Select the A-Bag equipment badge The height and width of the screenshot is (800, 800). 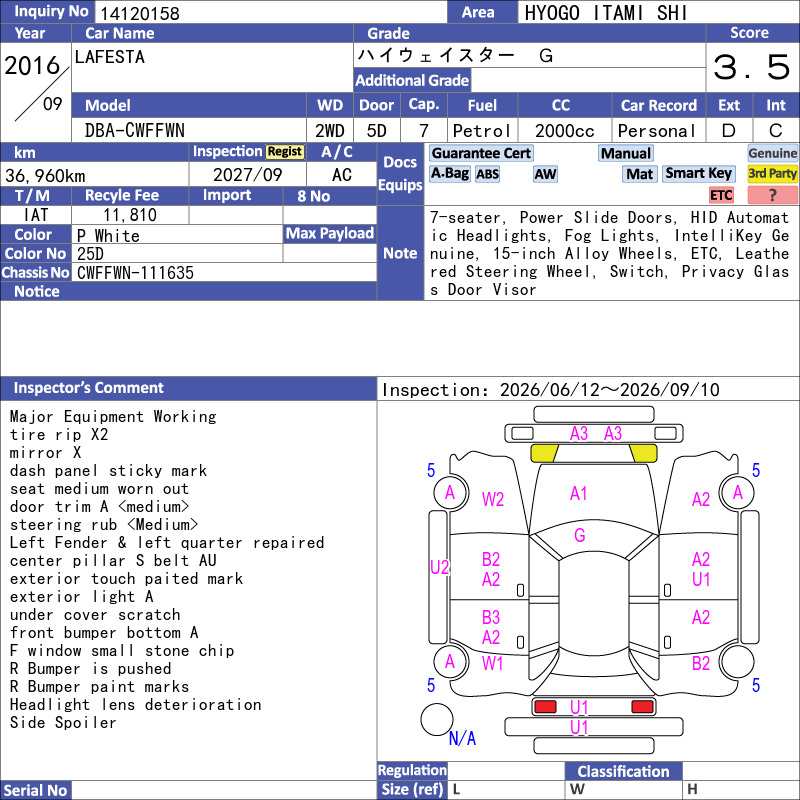(449, 173)
